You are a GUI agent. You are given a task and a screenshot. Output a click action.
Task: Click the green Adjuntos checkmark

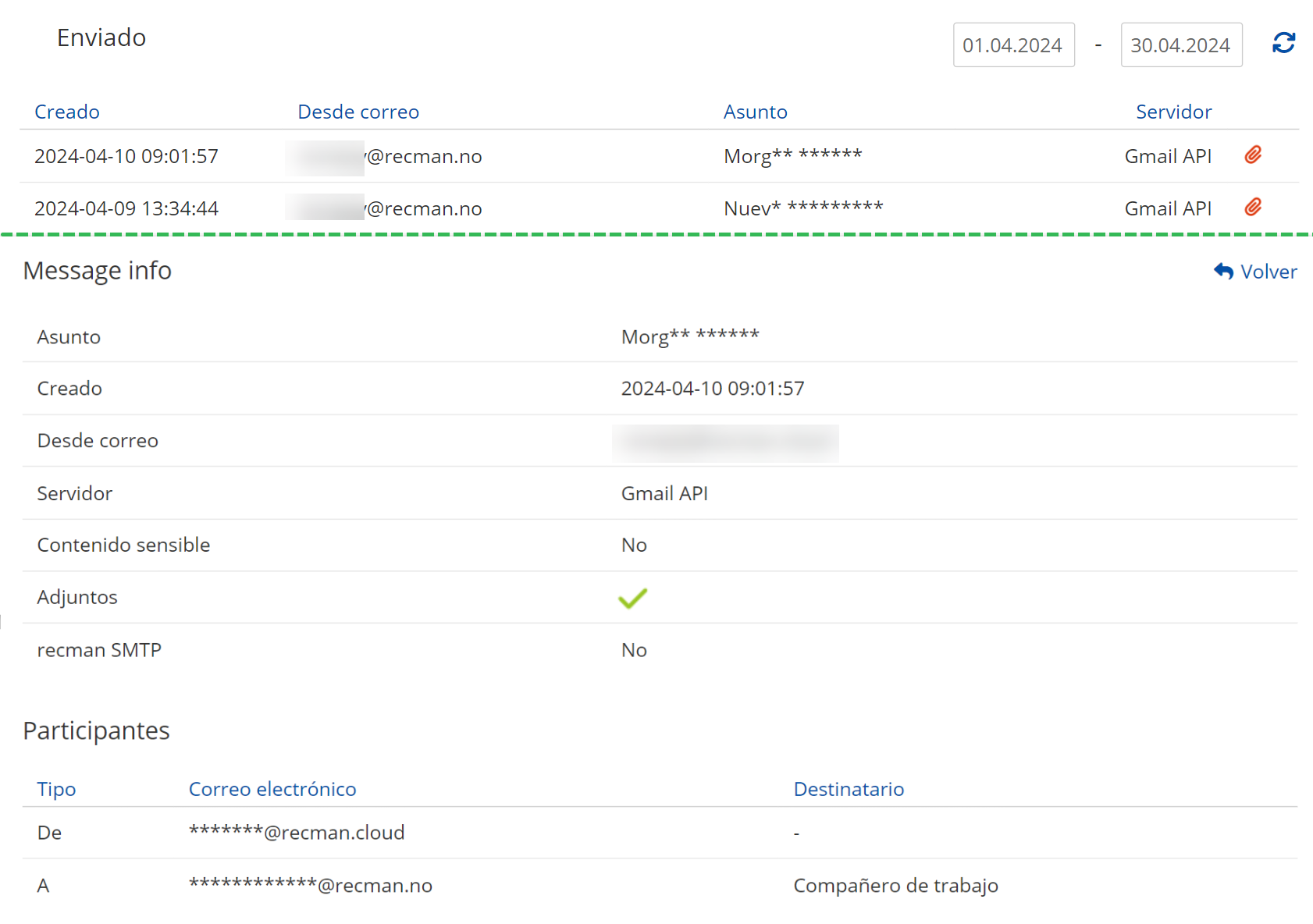632,598
